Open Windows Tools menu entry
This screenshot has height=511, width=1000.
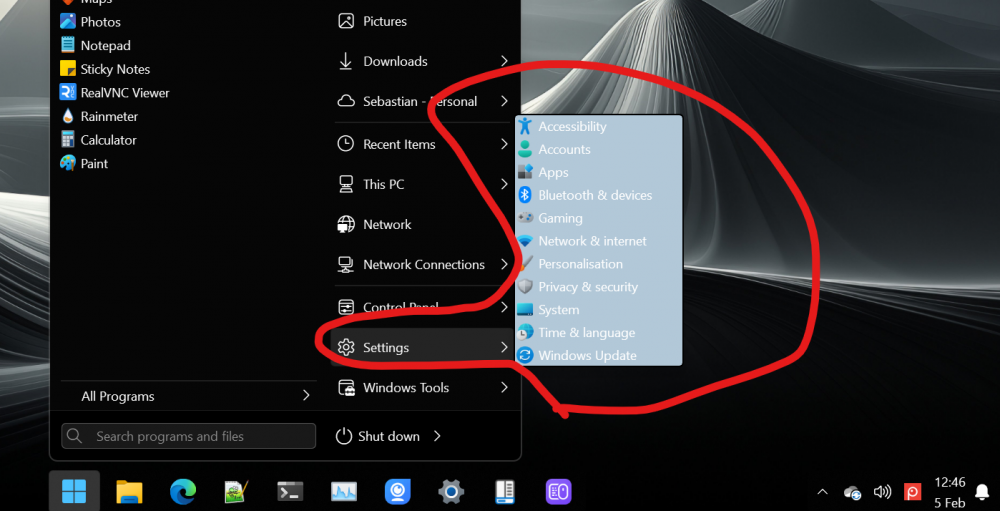[x=405, y=387]
